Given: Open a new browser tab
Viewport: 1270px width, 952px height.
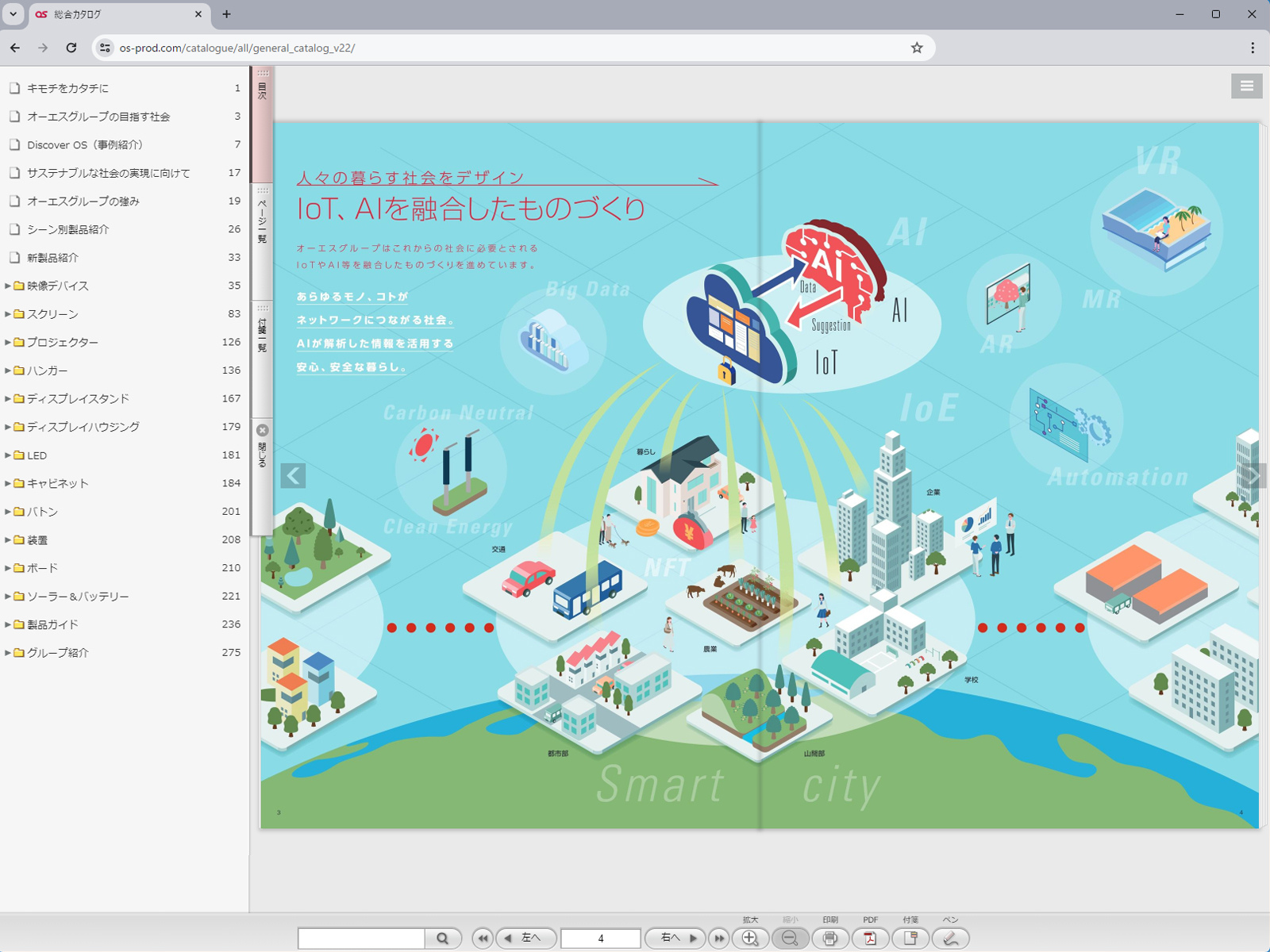Looking at the screenshot, I should coord(226,14).
